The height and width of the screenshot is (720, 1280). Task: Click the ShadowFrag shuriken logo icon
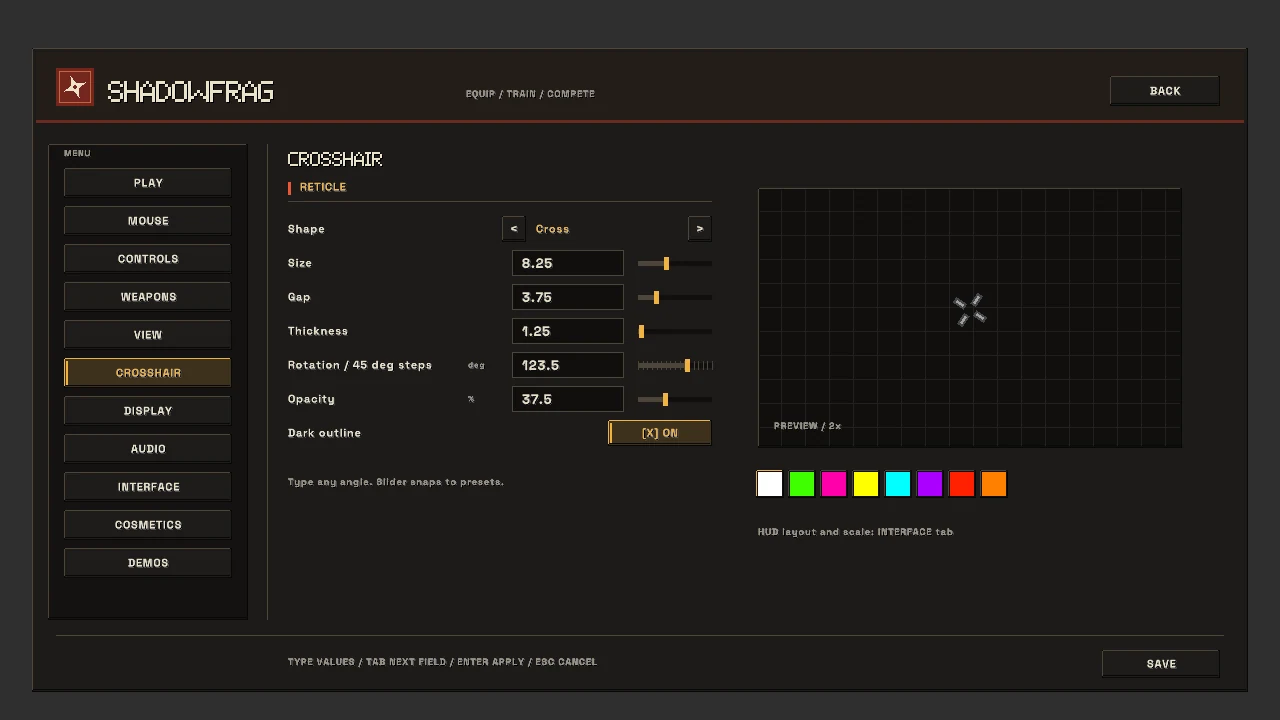pos(75,88)
